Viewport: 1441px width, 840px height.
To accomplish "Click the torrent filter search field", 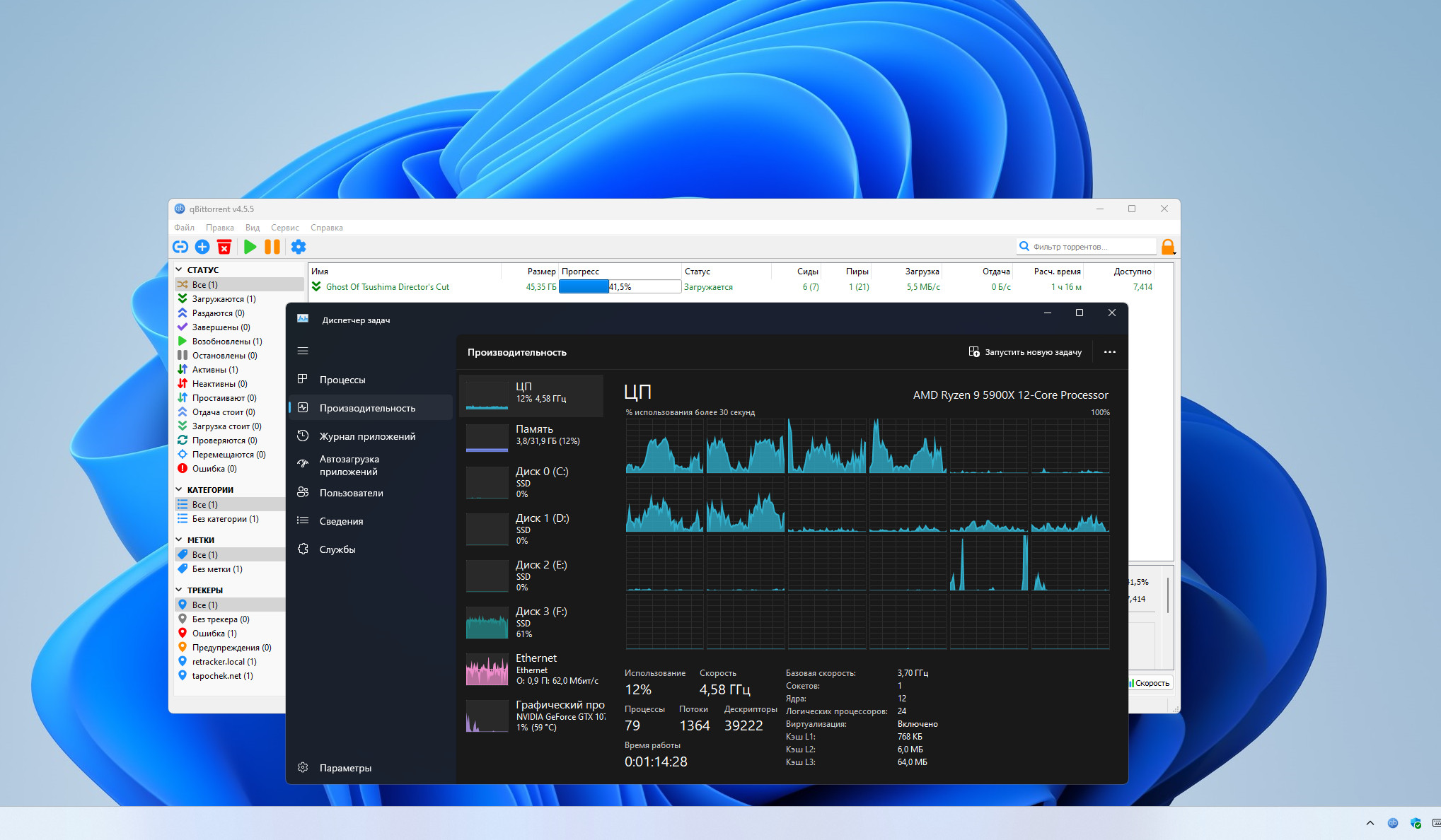I will pos(1087,247).
